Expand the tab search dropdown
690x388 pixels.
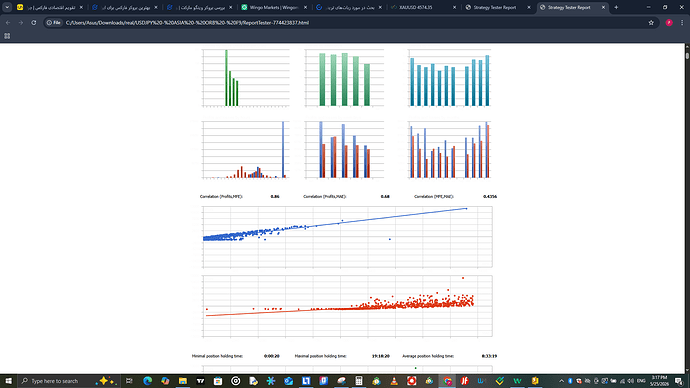coord(7,7)
